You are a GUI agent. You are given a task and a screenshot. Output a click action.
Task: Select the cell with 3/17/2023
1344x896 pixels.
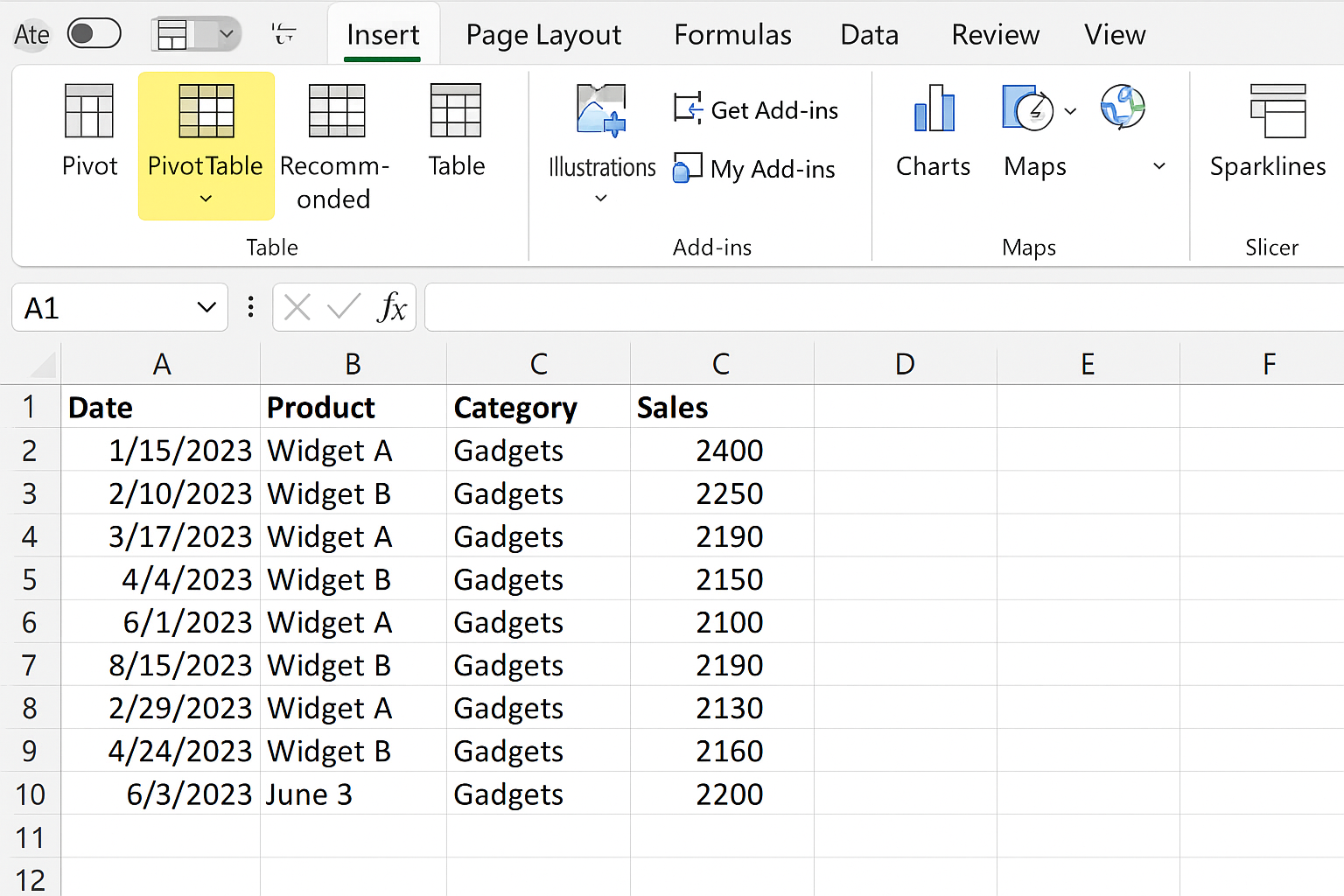(161, 536)
